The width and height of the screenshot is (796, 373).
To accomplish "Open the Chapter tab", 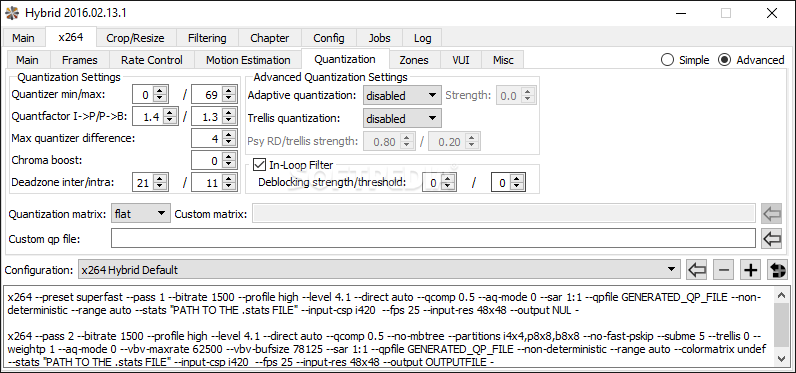I will coord(270,38).
